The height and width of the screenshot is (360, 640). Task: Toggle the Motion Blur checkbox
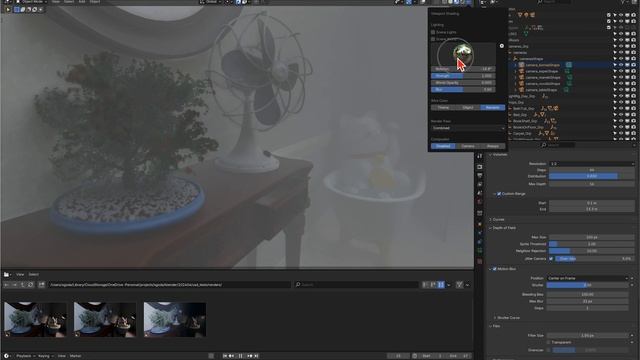[x=494, y=269]
